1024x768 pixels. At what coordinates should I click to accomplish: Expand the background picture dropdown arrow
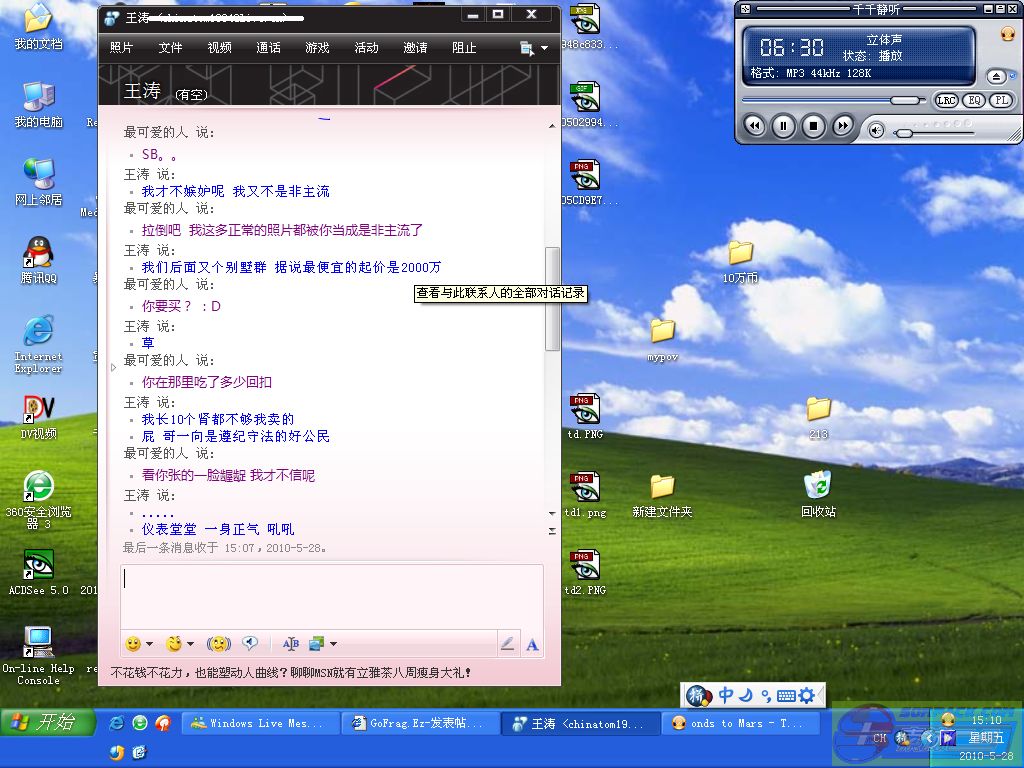(x=333, y=644)
